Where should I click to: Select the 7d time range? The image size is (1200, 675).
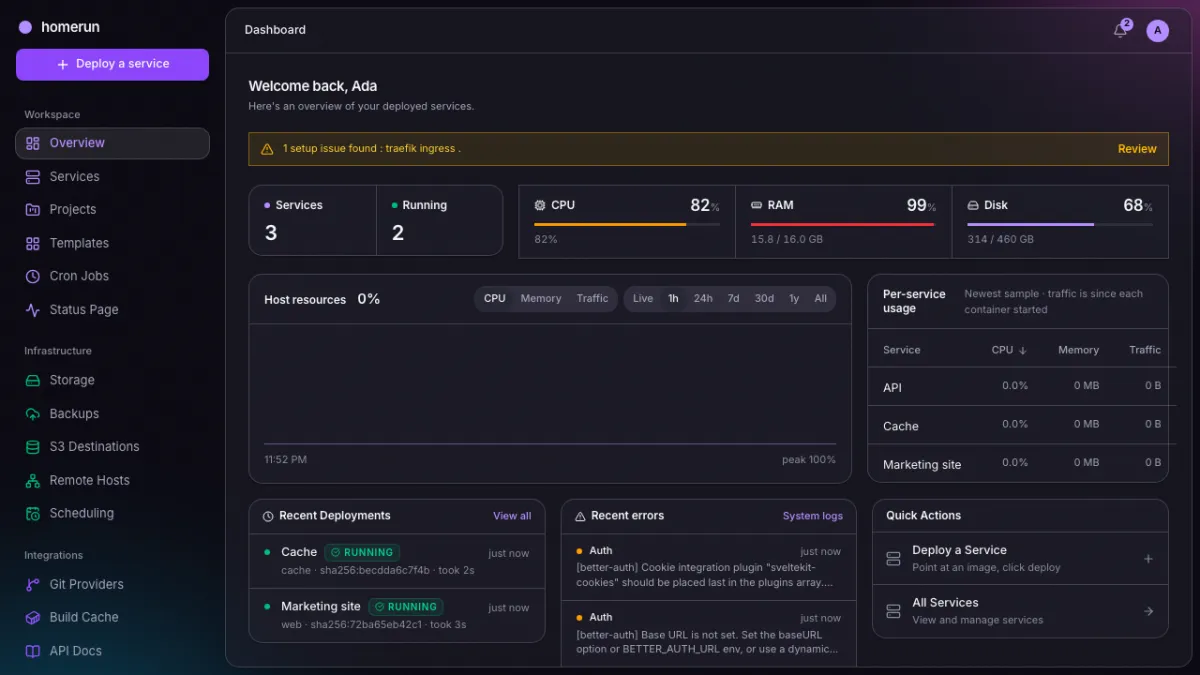733,299
